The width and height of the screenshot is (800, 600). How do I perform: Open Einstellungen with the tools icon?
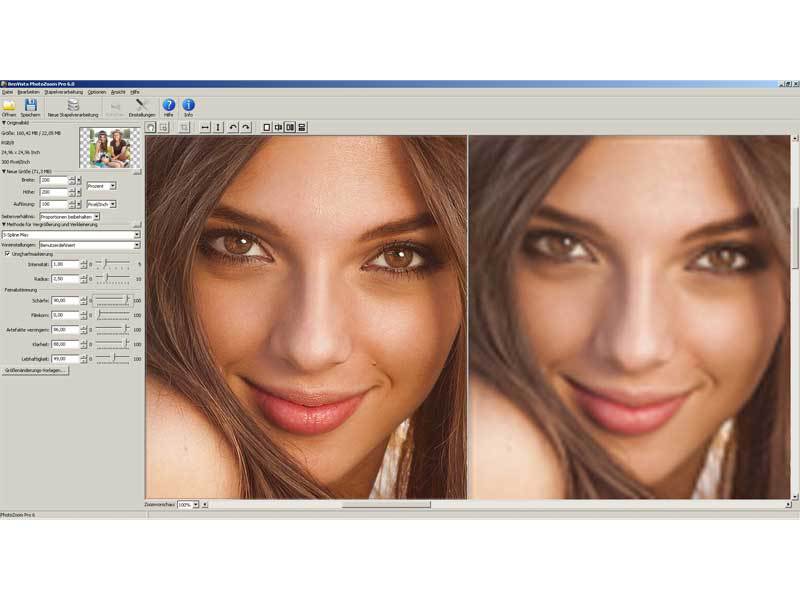[141, 106]
